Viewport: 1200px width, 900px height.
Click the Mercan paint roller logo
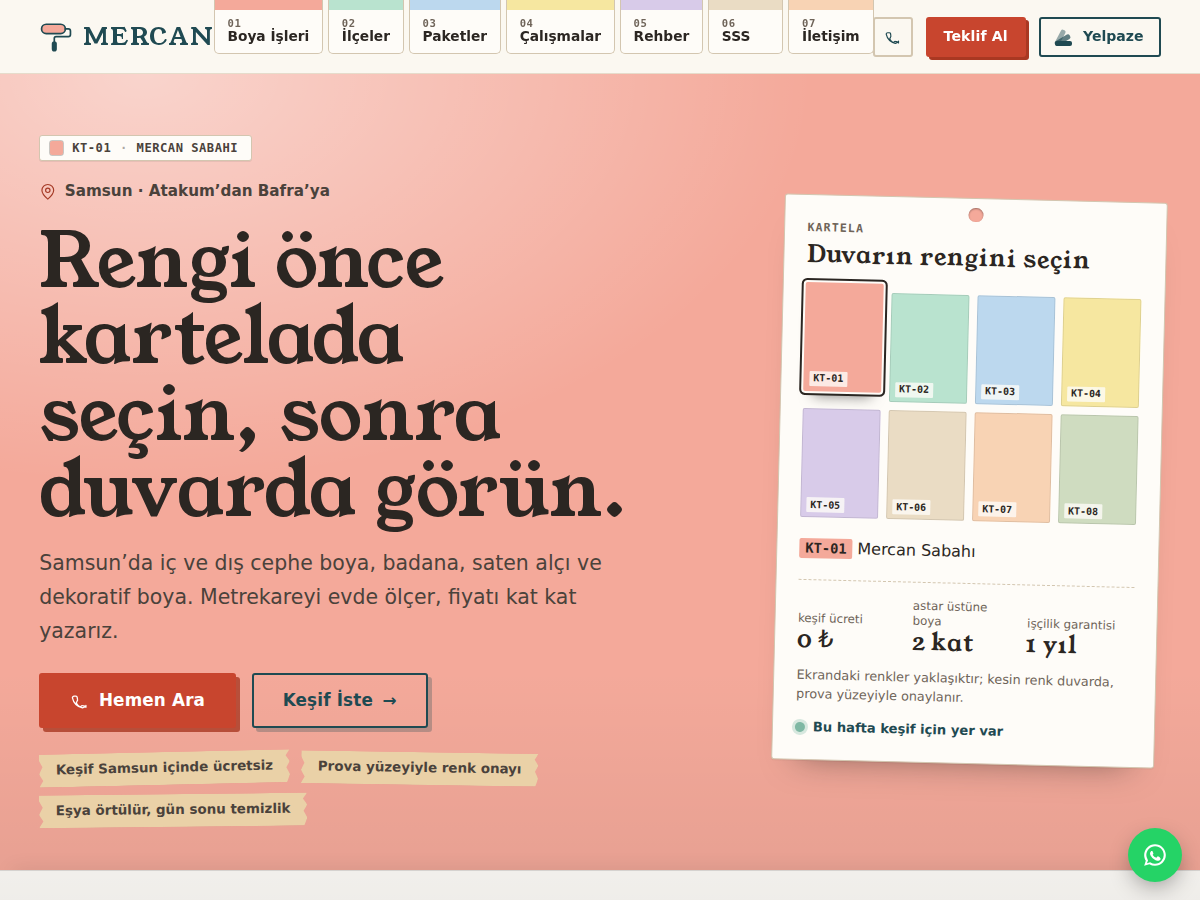[127, 37]
